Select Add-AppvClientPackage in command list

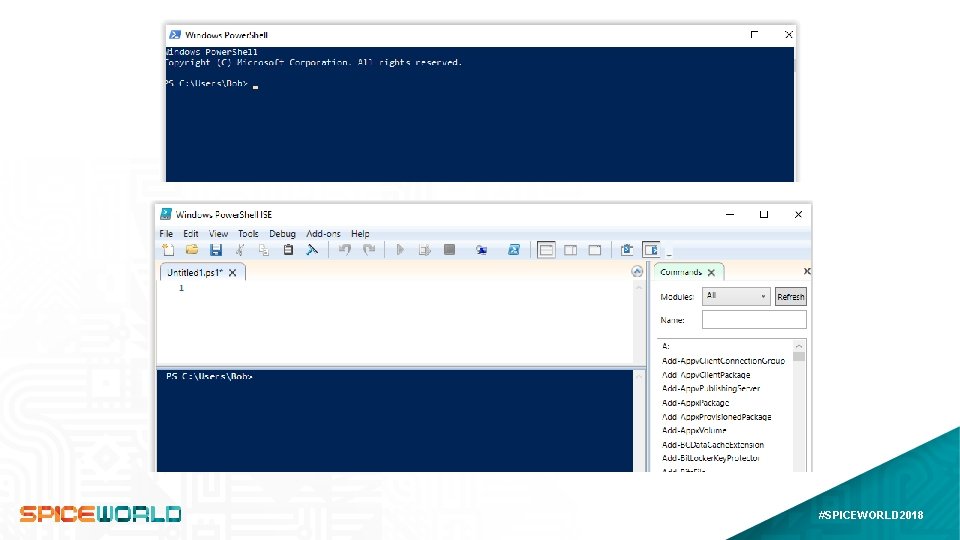pyautogui.click(x=706, y=375)
